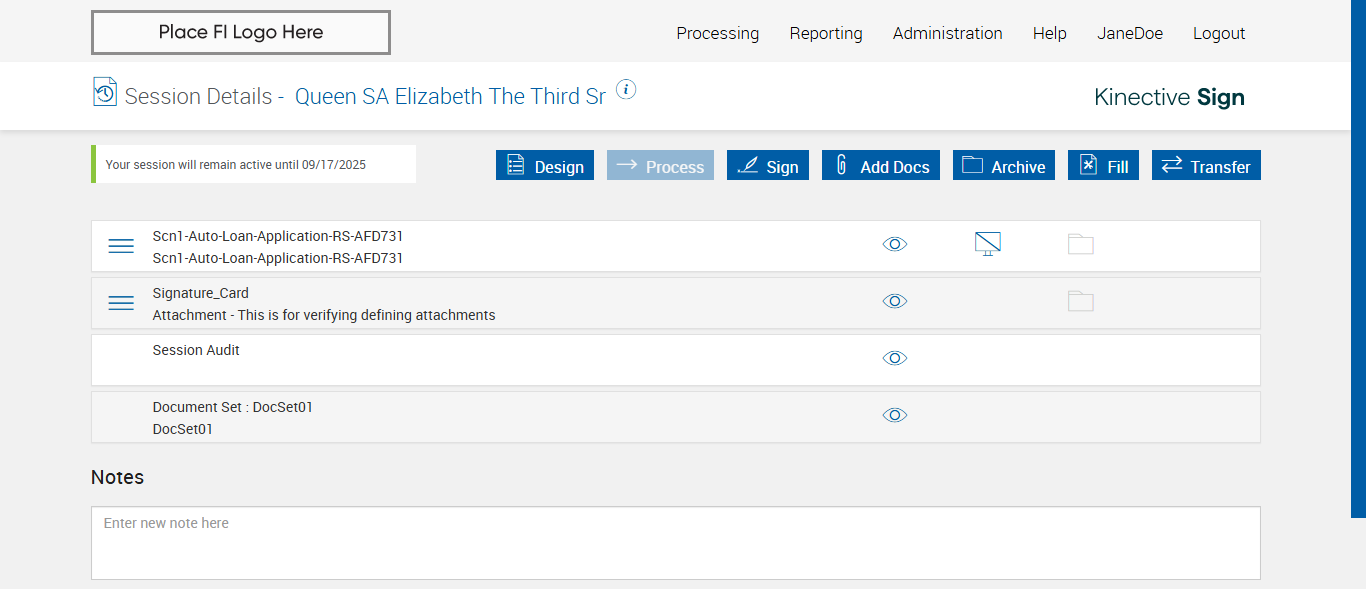
Task: Click the eye icon for Signature_Card
Action: (x=895, y=301)
